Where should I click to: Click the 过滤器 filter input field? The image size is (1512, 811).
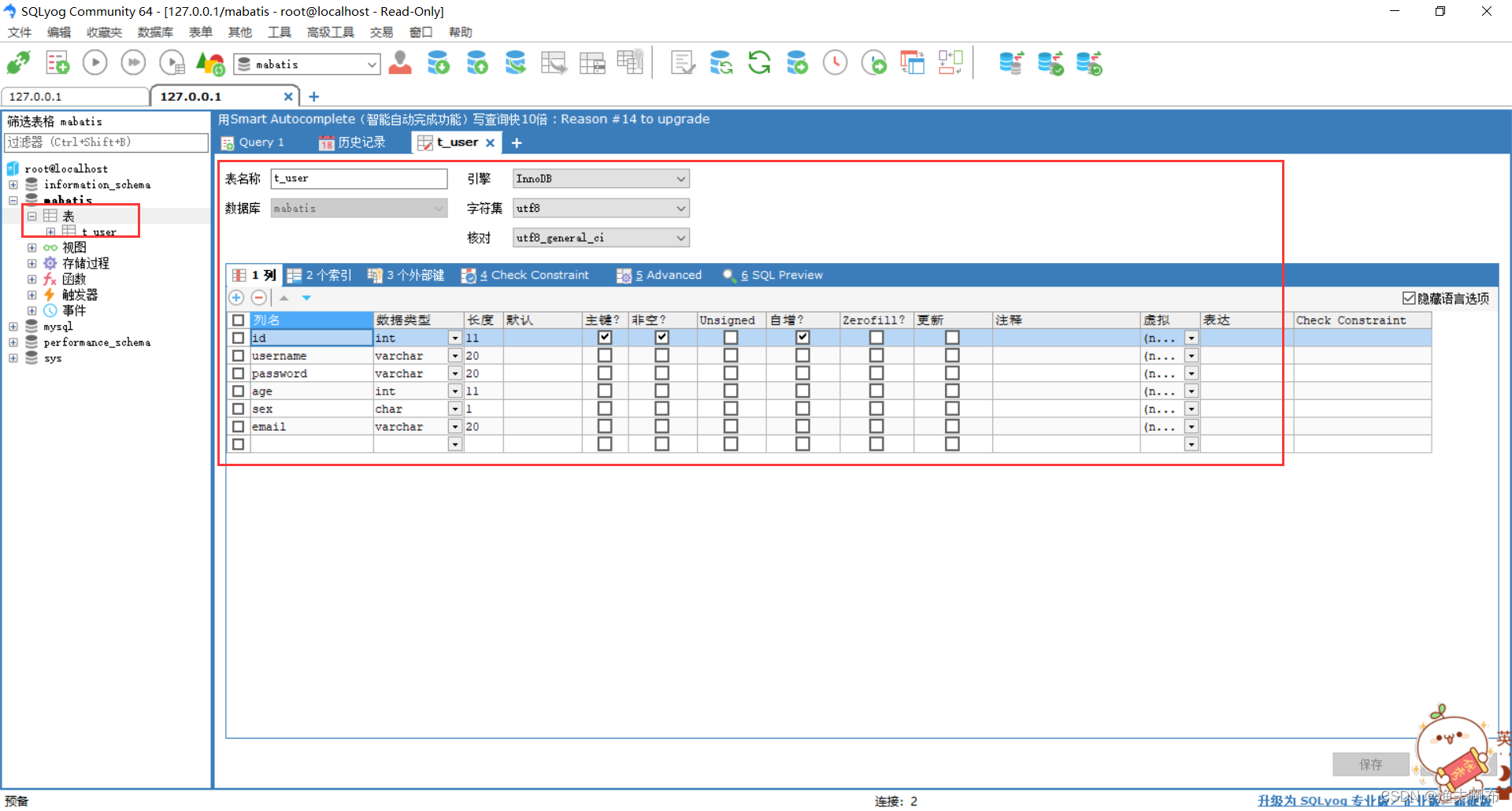[x=106, y=143]
